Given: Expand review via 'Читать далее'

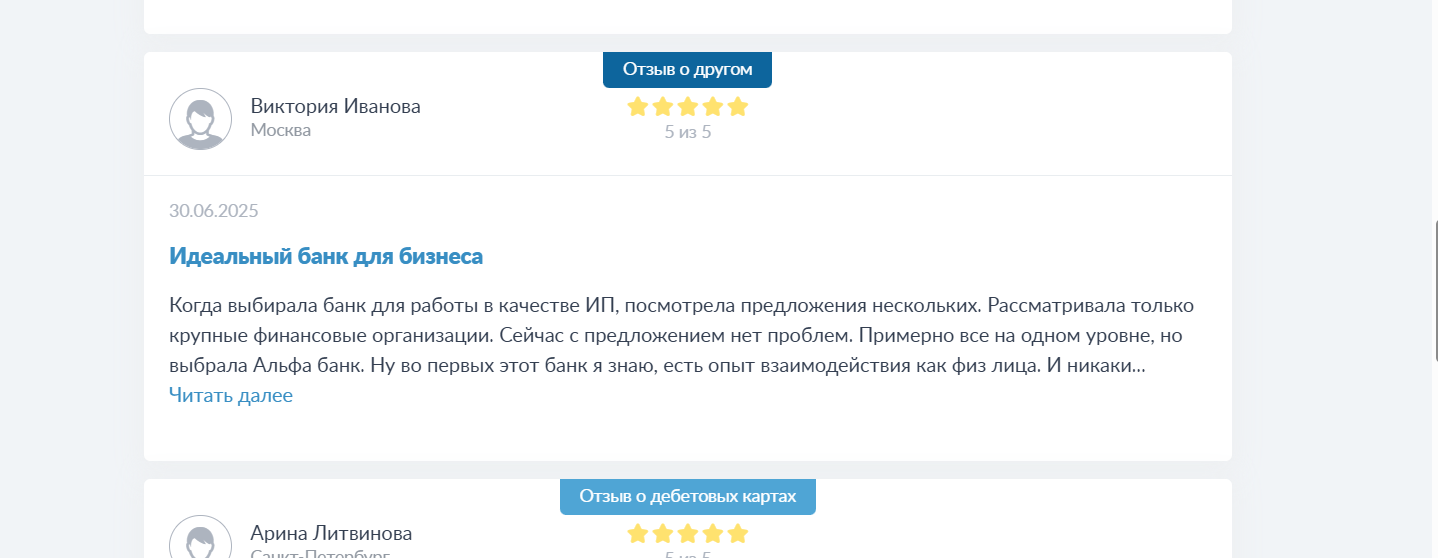Looking at the screenshot, I should tap(231, 395).
